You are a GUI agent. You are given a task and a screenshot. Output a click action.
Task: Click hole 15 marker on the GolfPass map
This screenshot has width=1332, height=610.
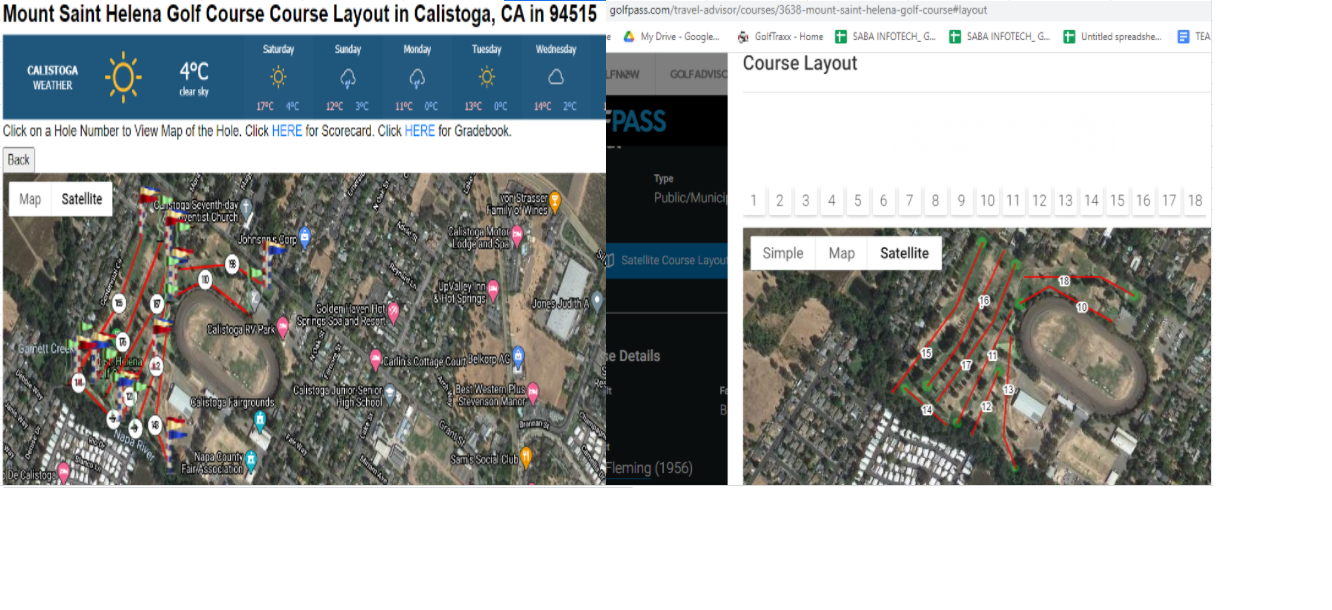[926, 353]
